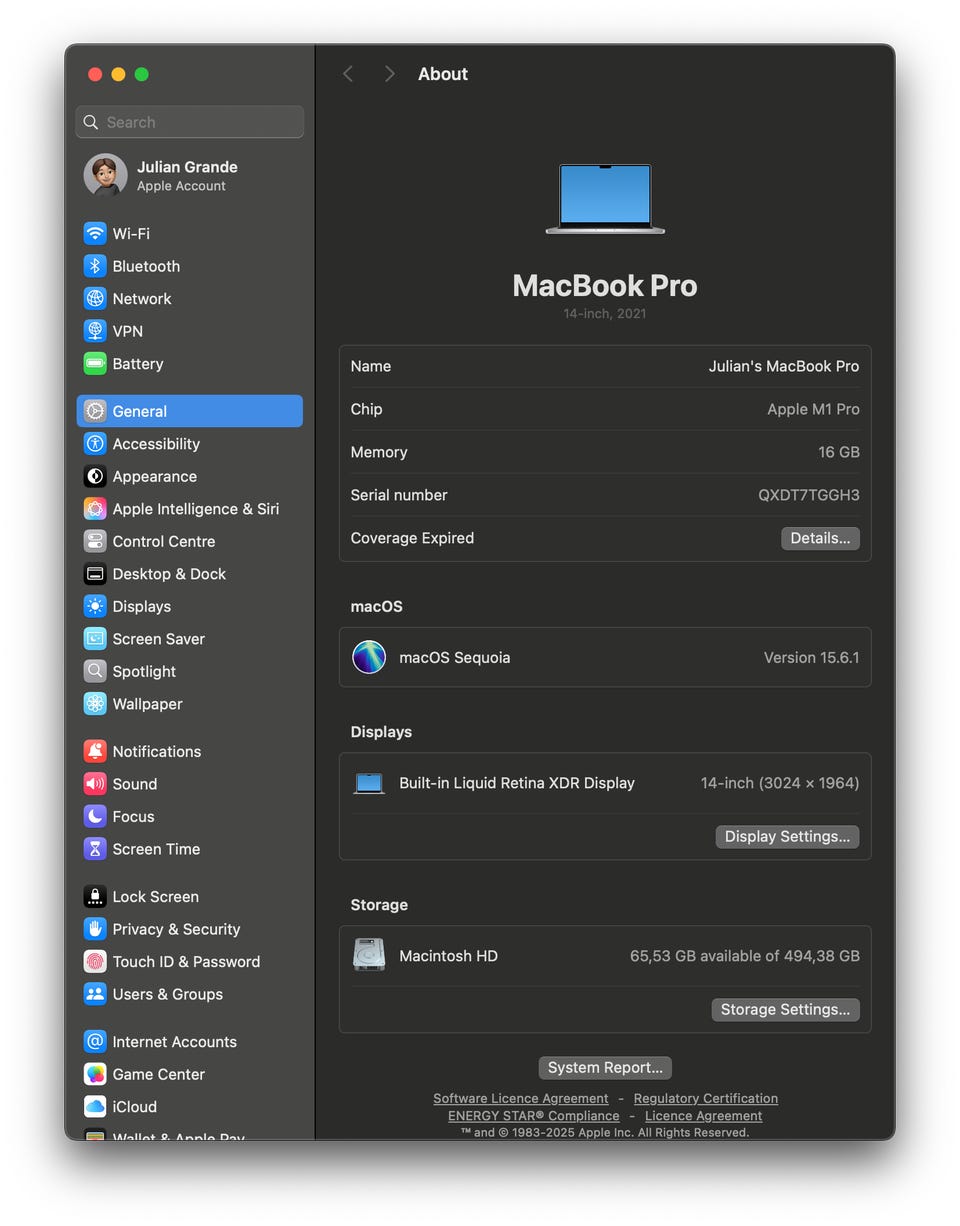Focus the Search field in sidebar
The height and width of the screenshot is (1226, 960).
[x=189, y=122]
